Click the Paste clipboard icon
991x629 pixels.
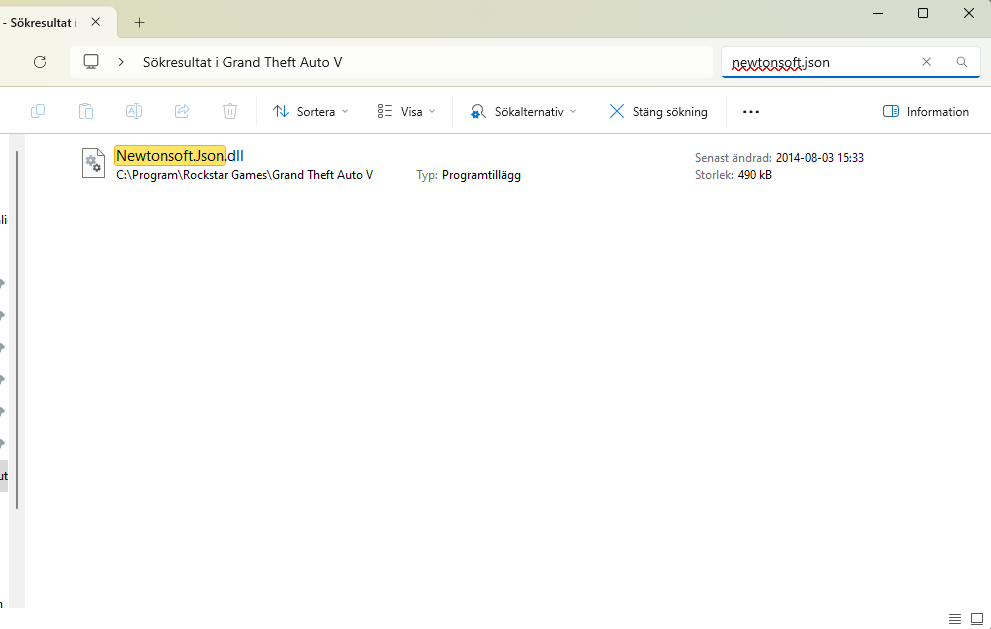click(86, 112)
